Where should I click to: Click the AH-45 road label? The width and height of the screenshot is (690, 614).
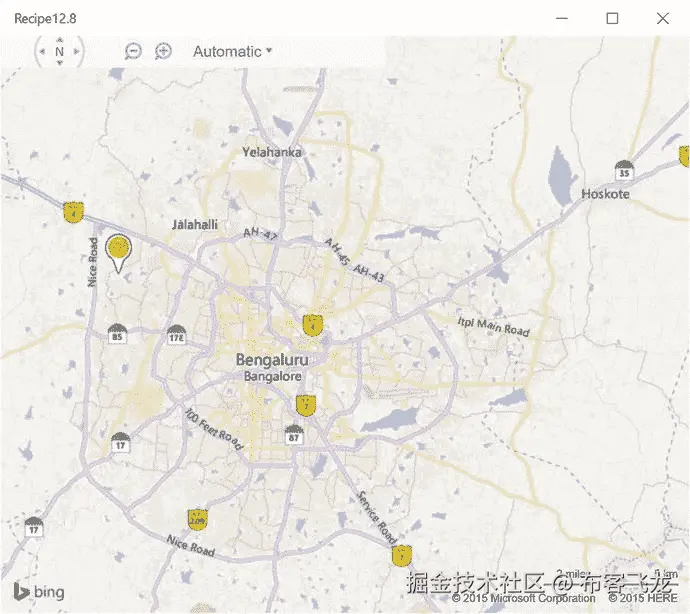coord(337,251)
